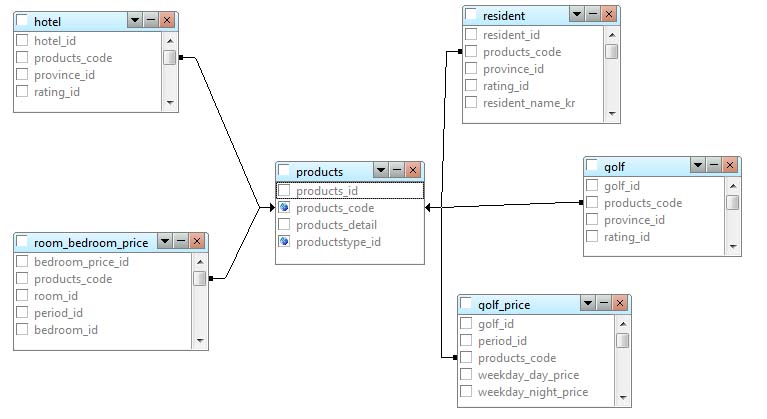Select weekday_night_price field in golf_price table

[533, 392]
